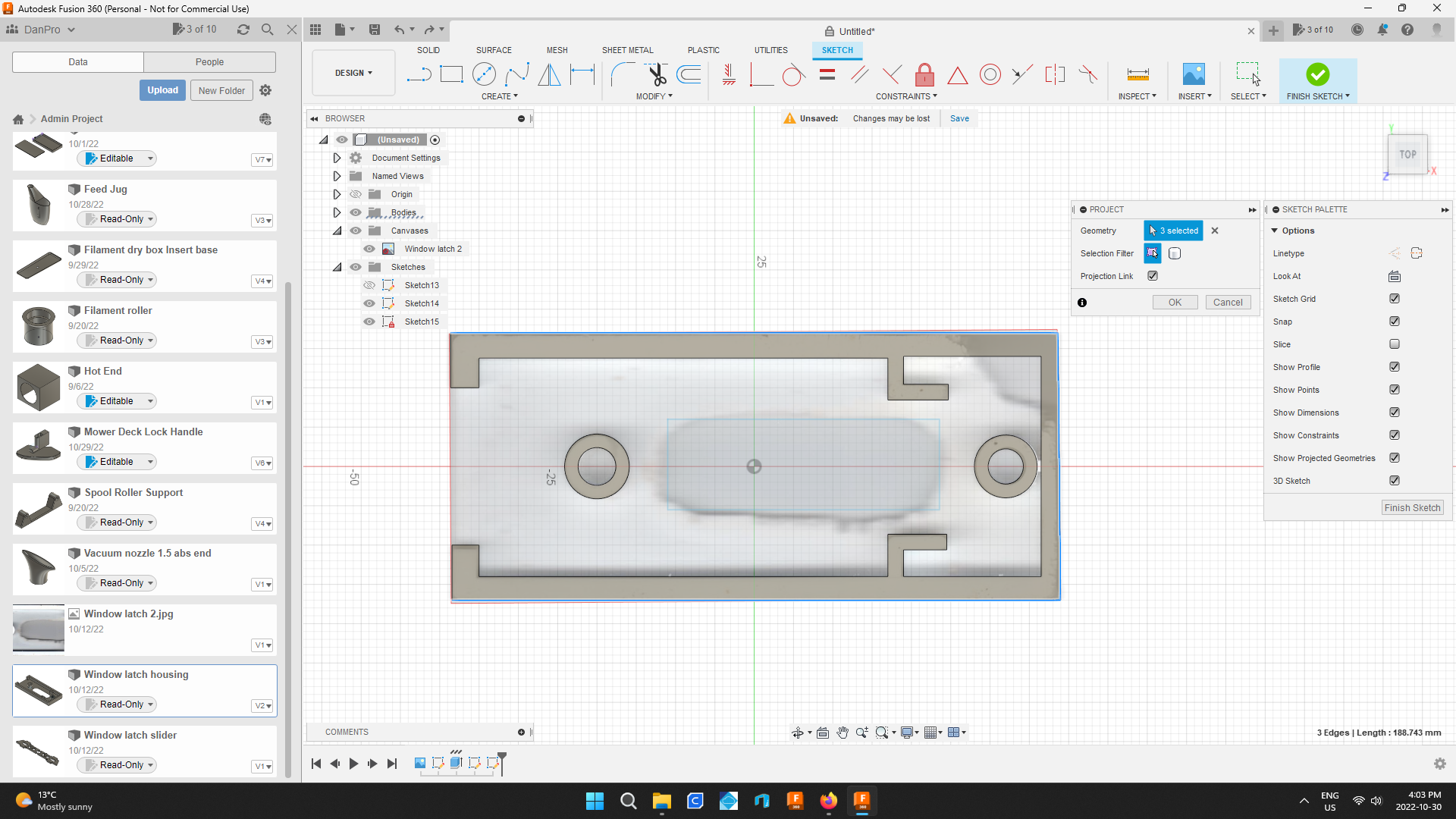Select the 2-Point Rectangle tool
Screen dimensions: 1456x819
(x=452, y=74)
